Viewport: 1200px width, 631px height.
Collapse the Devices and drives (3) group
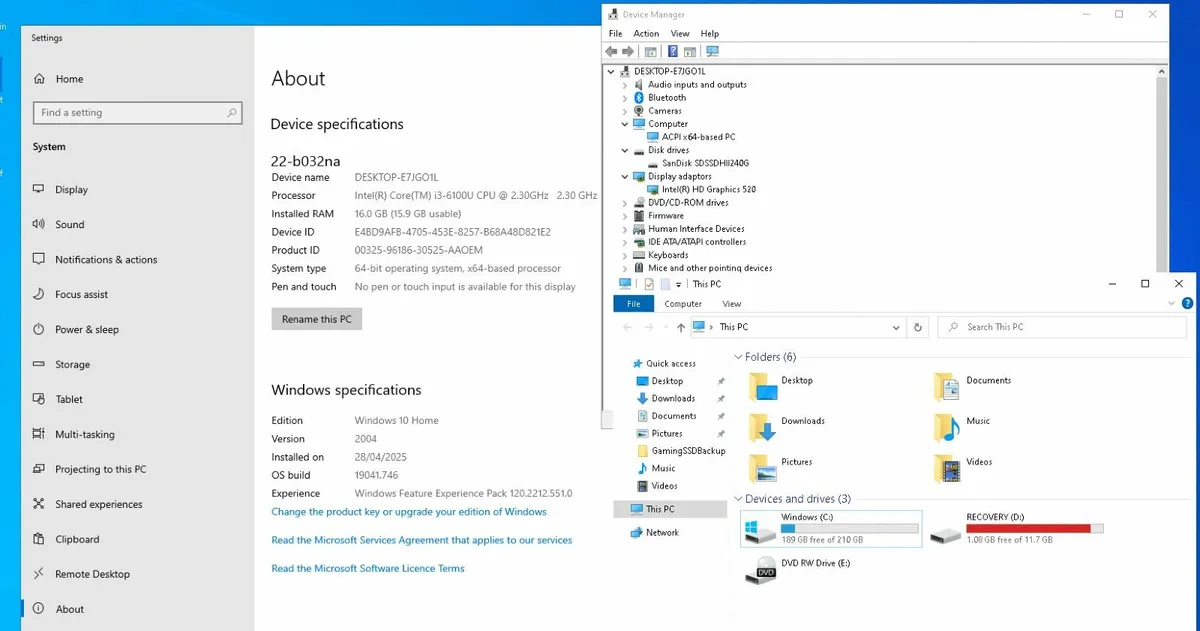[x=738, y=499]
